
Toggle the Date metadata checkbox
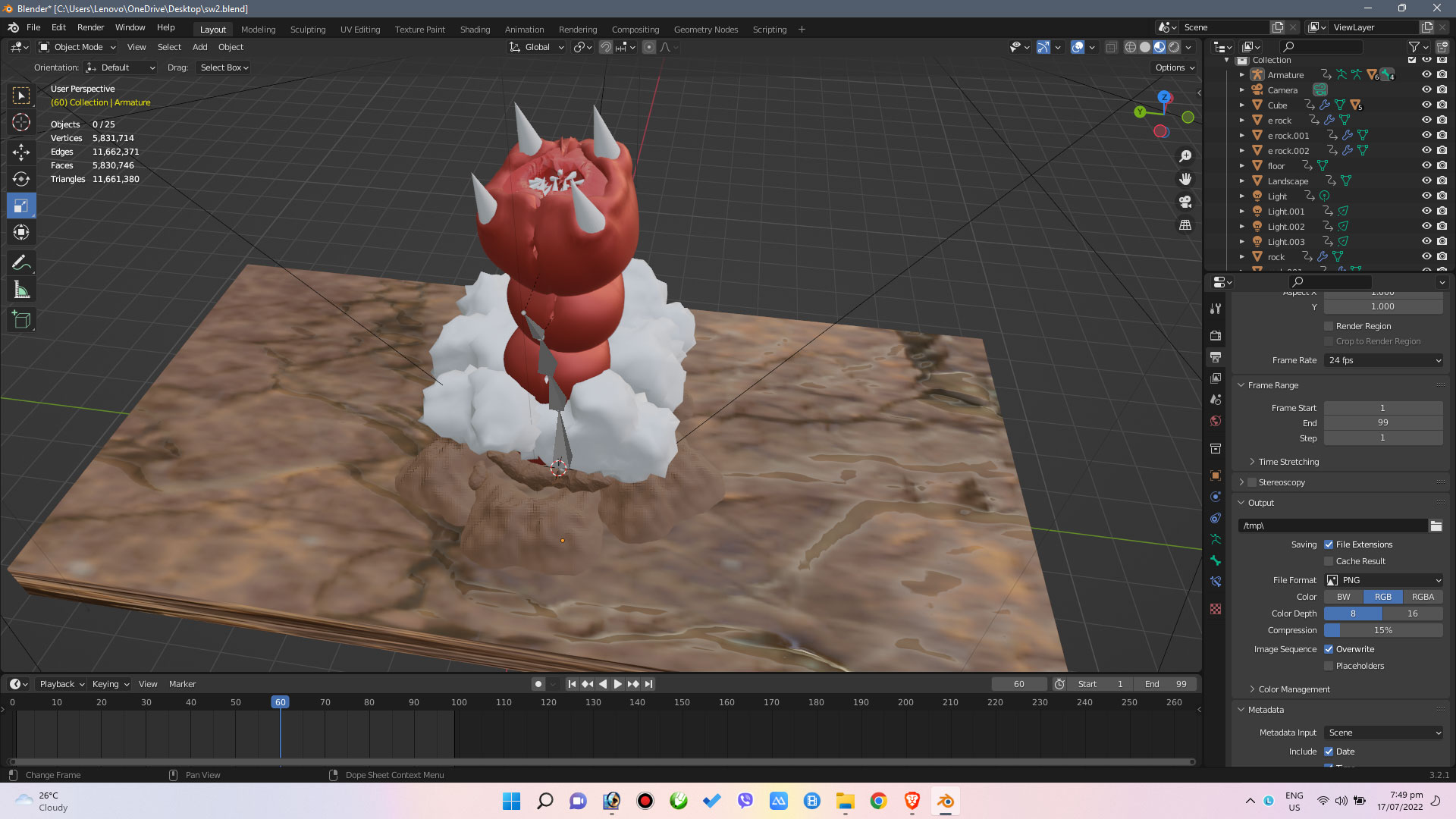1329,752
